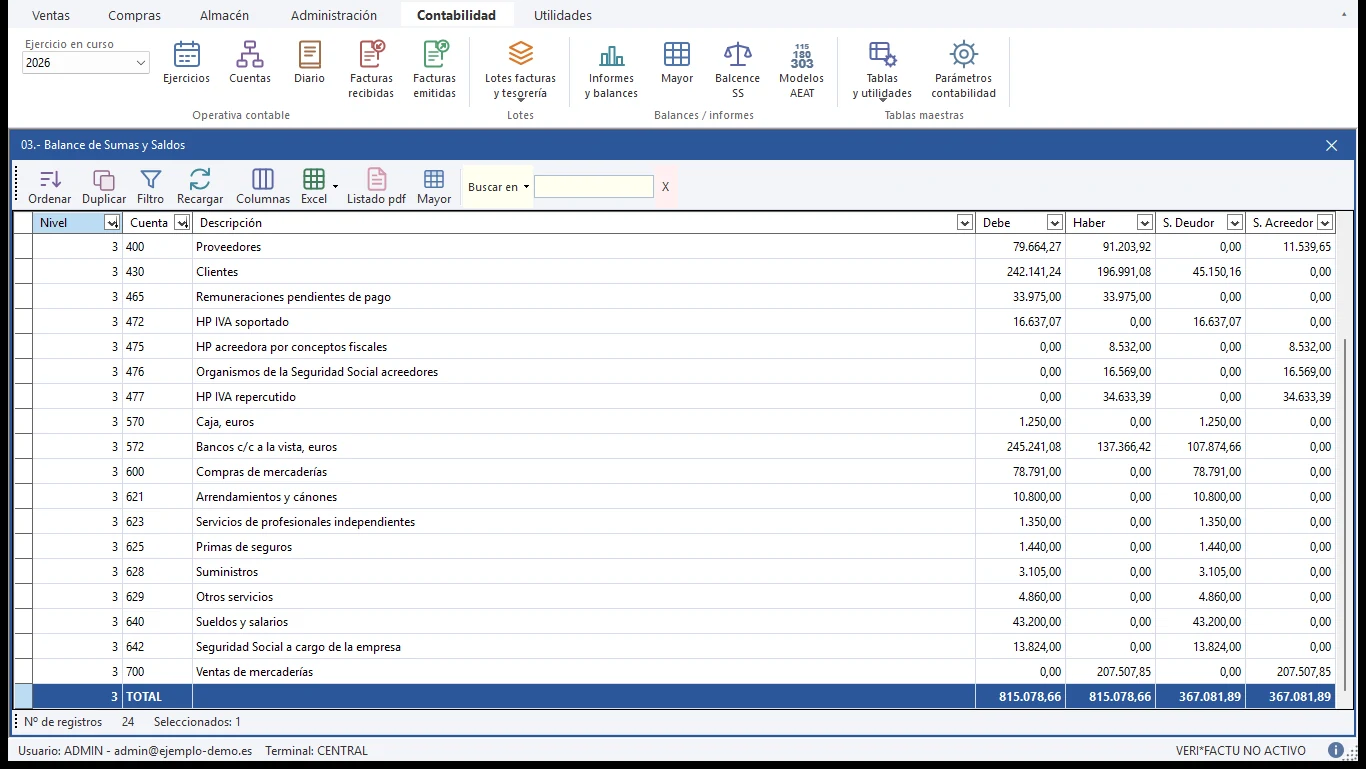Open the Cuenta column filter dropdown
The image size is (1366, 769).
pos(182,223)
